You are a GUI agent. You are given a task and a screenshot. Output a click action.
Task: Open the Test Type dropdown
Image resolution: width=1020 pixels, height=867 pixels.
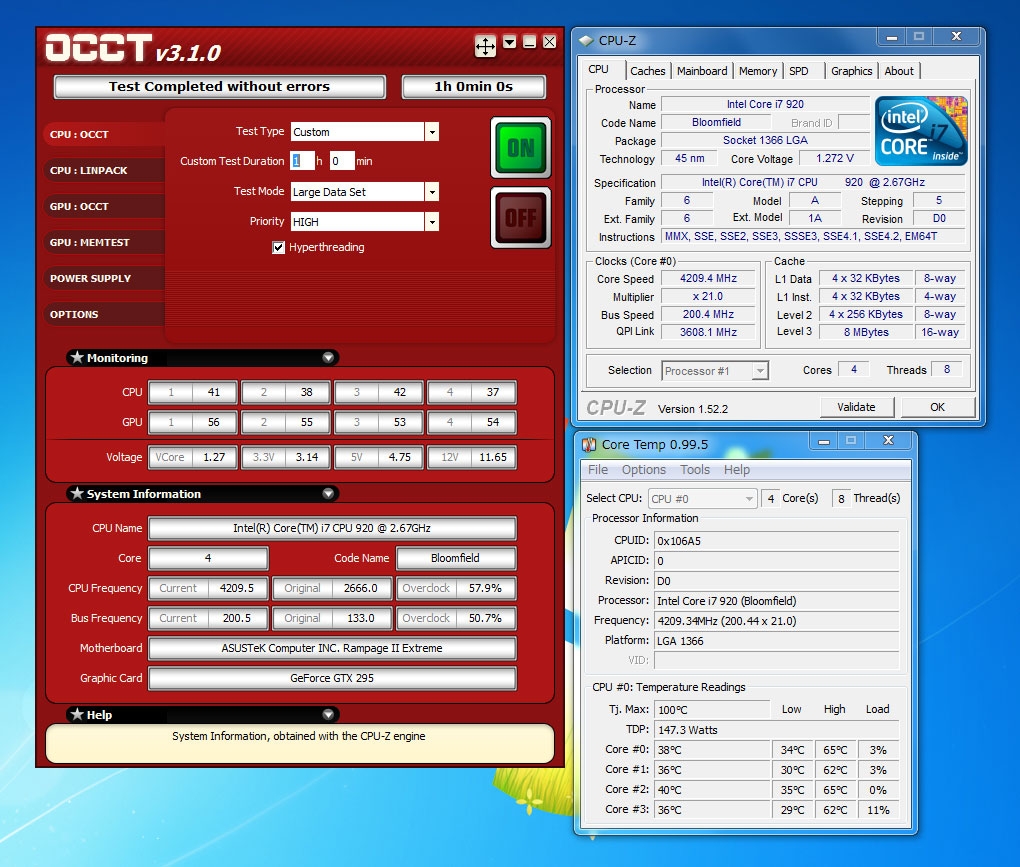pos(432,132)
